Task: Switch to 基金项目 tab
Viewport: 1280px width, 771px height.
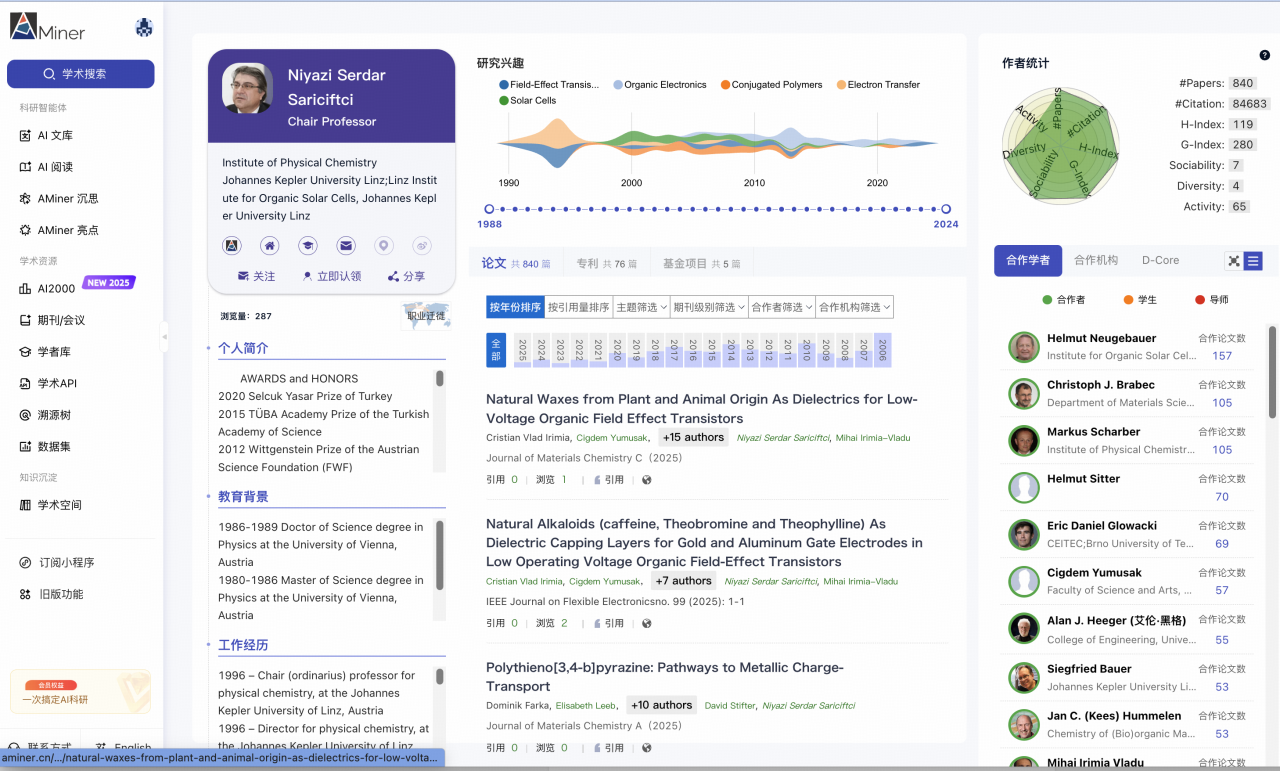Action: pos(702,264)
